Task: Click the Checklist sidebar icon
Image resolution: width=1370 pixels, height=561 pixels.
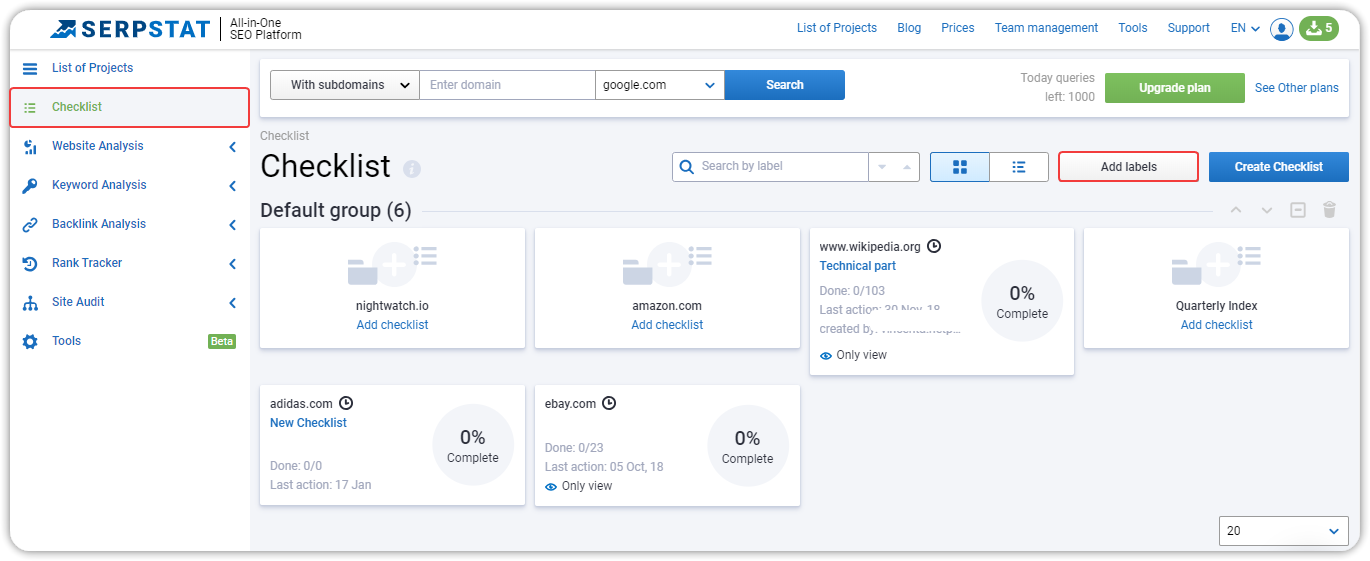Action: point(30,107)
